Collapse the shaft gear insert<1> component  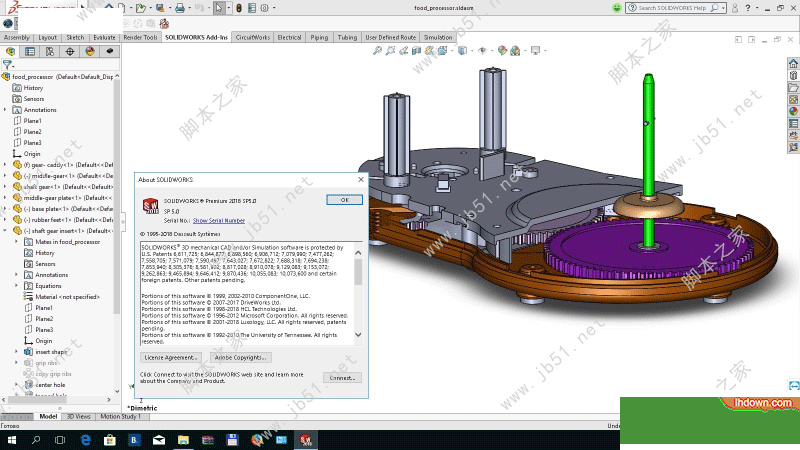pos(5,231)
